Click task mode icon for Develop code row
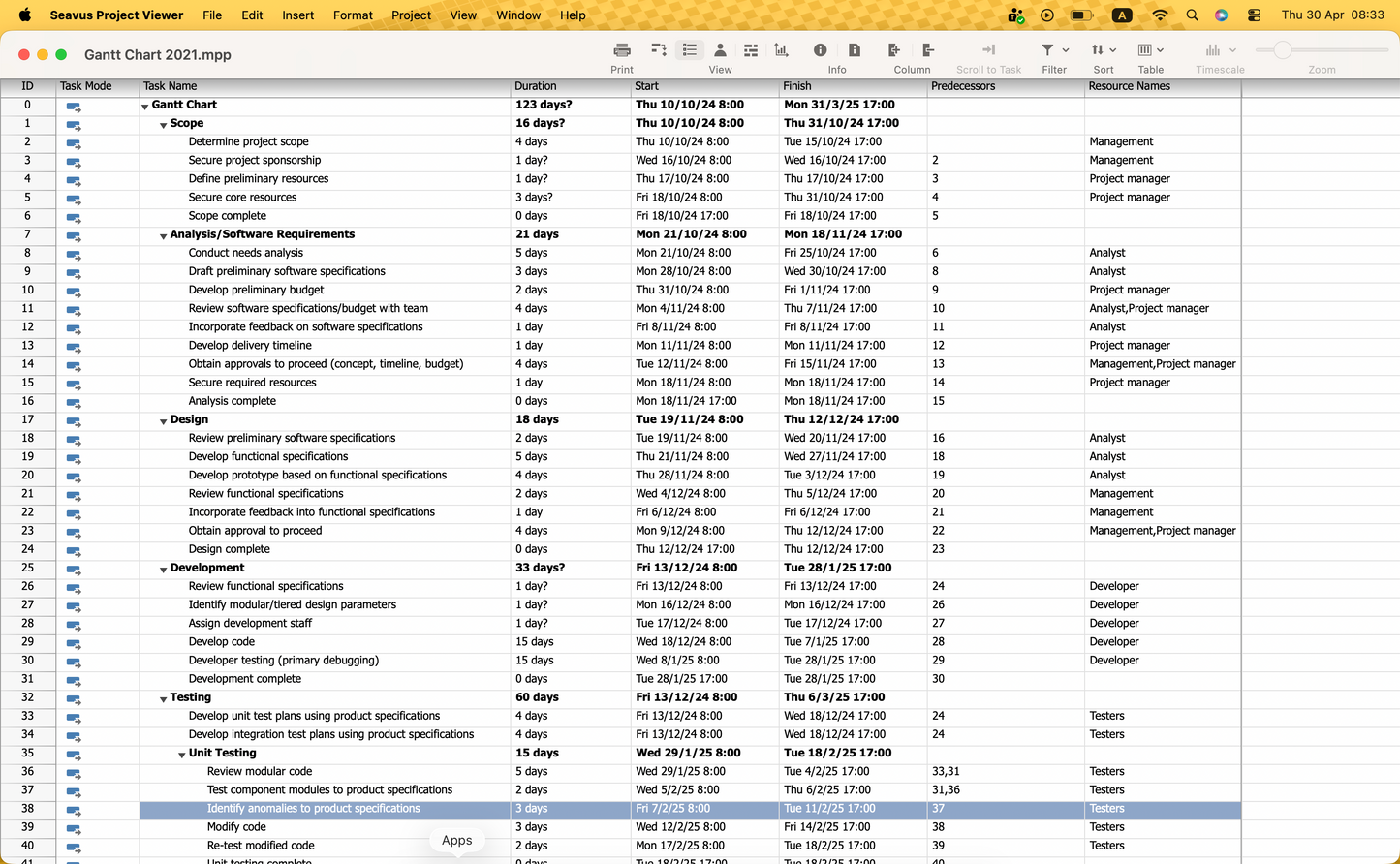Screen dimensions: 1400x864 [x=74, y=643]
